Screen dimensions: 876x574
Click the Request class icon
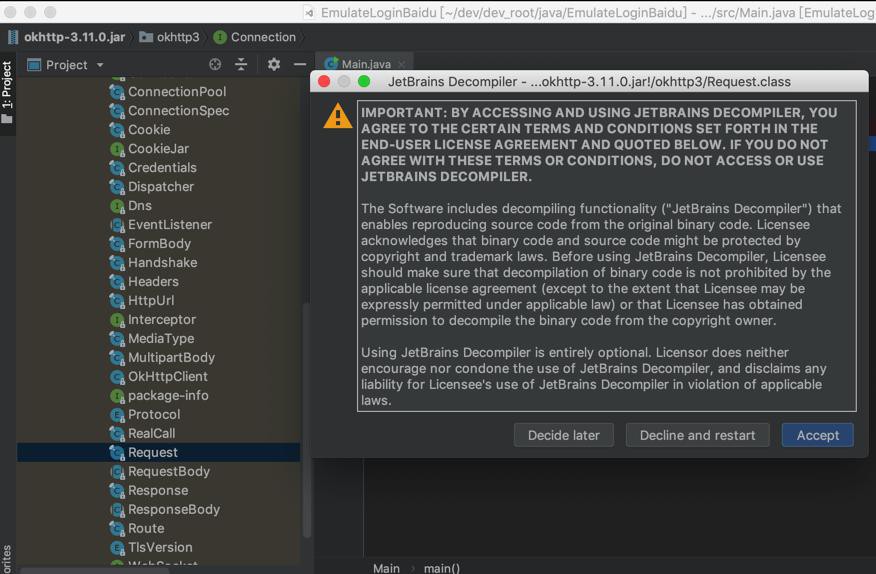pos(117,453)
